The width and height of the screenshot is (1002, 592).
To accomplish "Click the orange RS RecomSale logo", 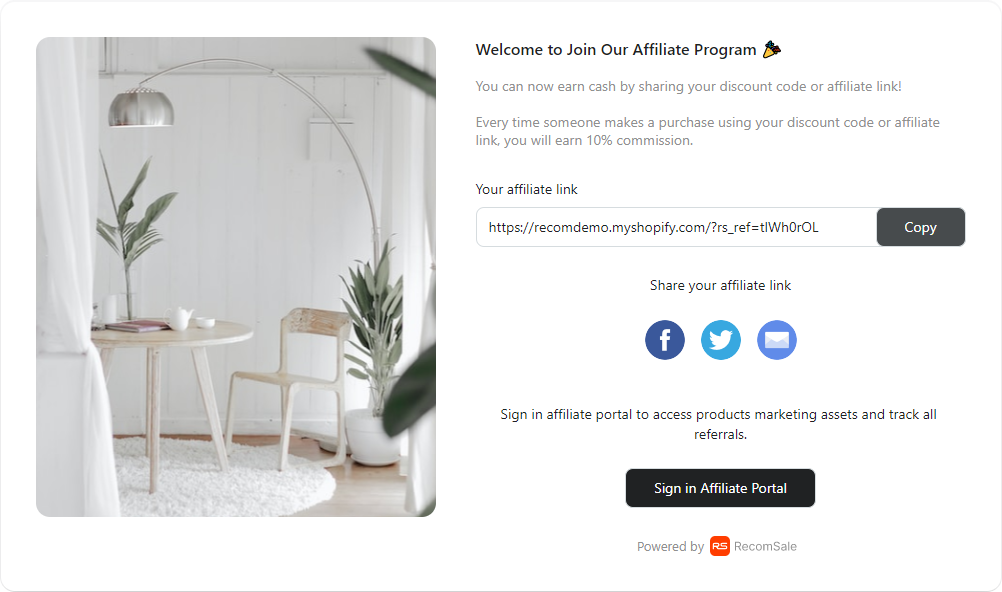I will point(720,546).
